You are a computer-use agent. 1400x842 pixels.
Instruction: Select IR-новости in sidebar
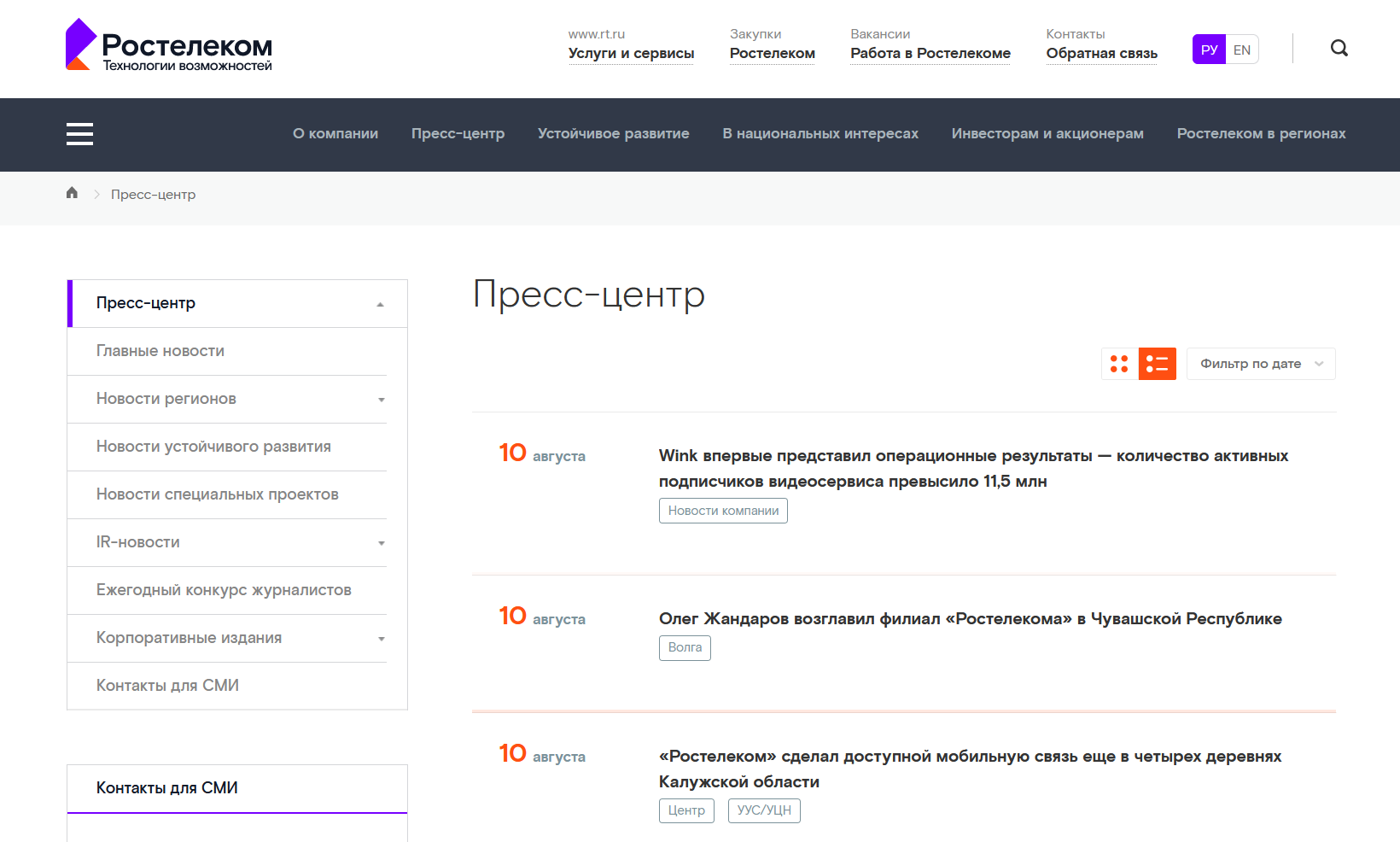click(138, 542)
